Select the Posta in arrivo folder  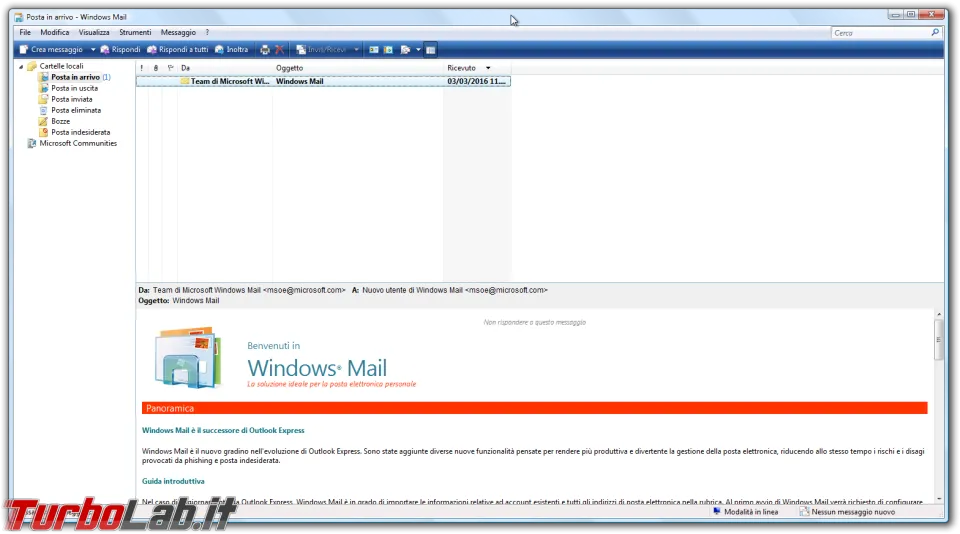[75, 77]
